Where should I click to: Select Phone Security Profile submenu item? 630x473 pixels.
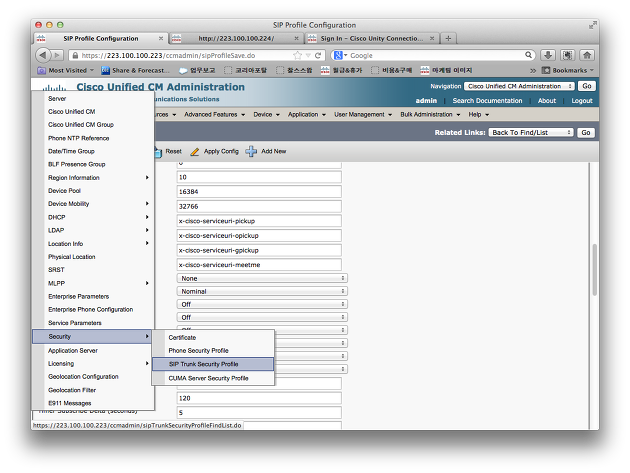(x=213, y=350)
